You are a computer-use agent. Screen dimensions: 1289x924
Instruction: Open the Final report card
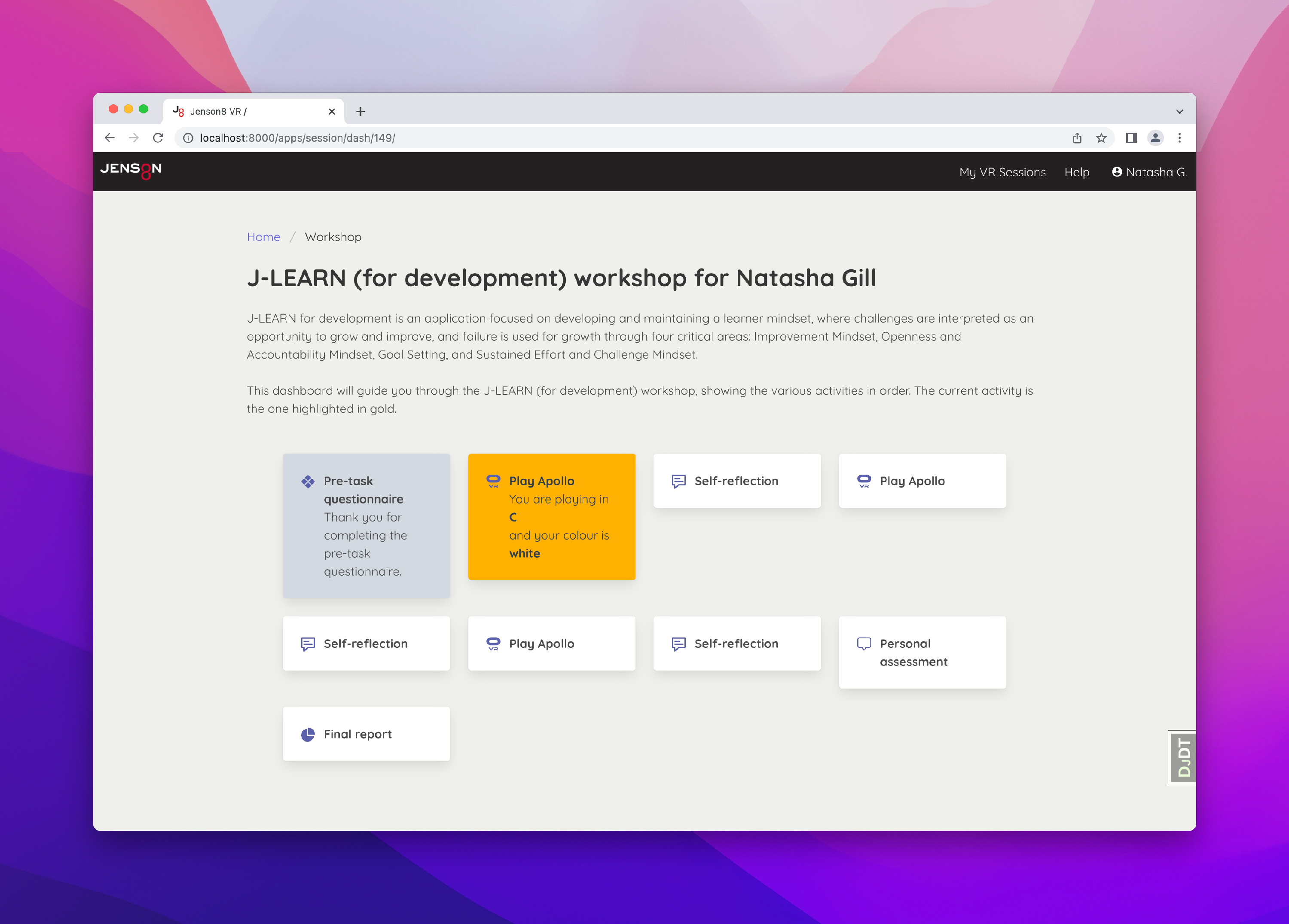pos(367,734)
